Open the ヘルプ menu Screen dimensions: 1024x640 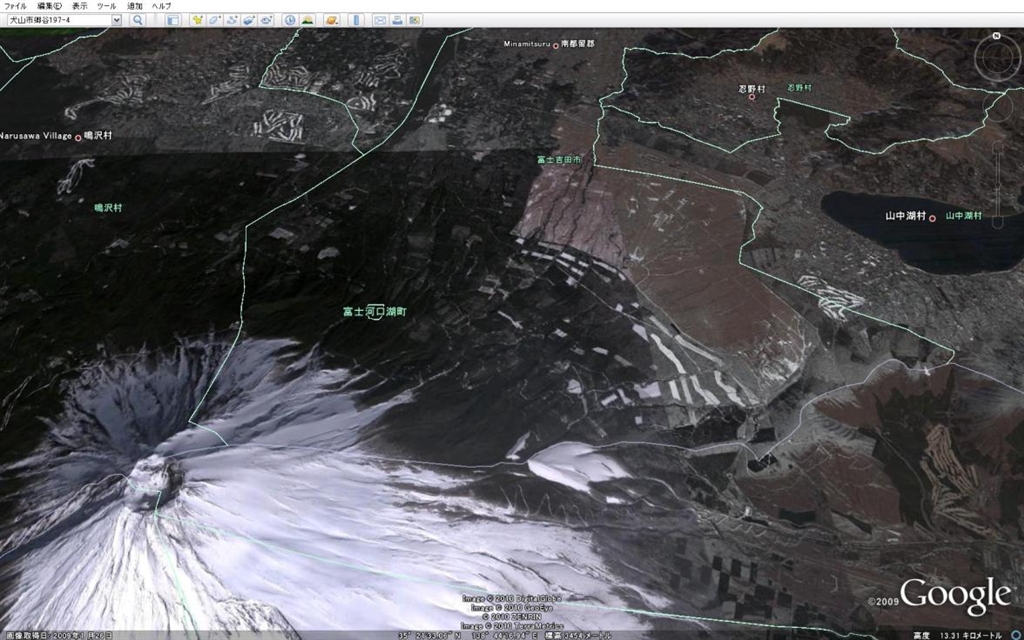point(161,6)
